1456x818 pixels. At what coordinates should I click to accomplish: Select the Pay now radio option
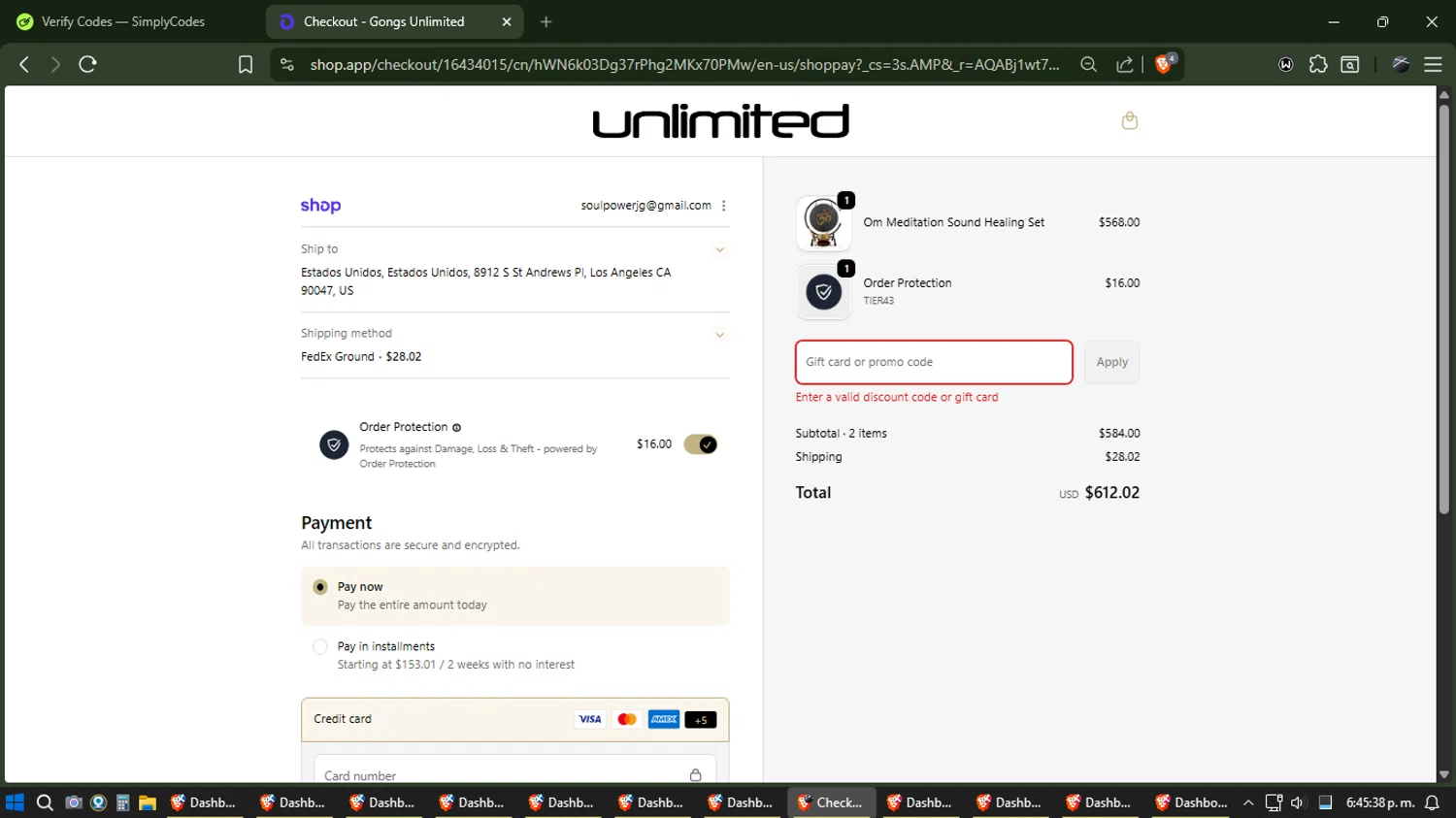click(x=320, y=587)
